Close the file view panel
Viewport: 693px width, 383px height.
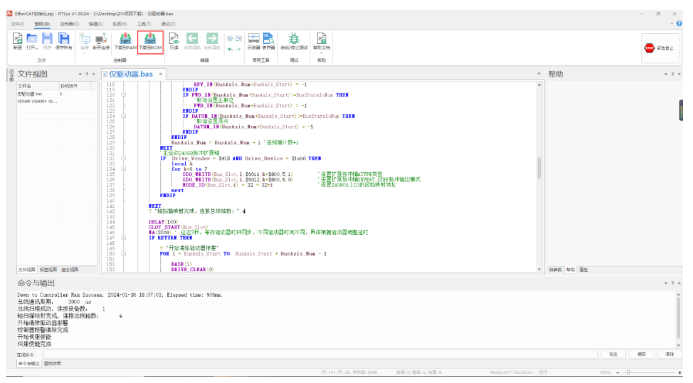pyautogui.click(x=93, y=74)
